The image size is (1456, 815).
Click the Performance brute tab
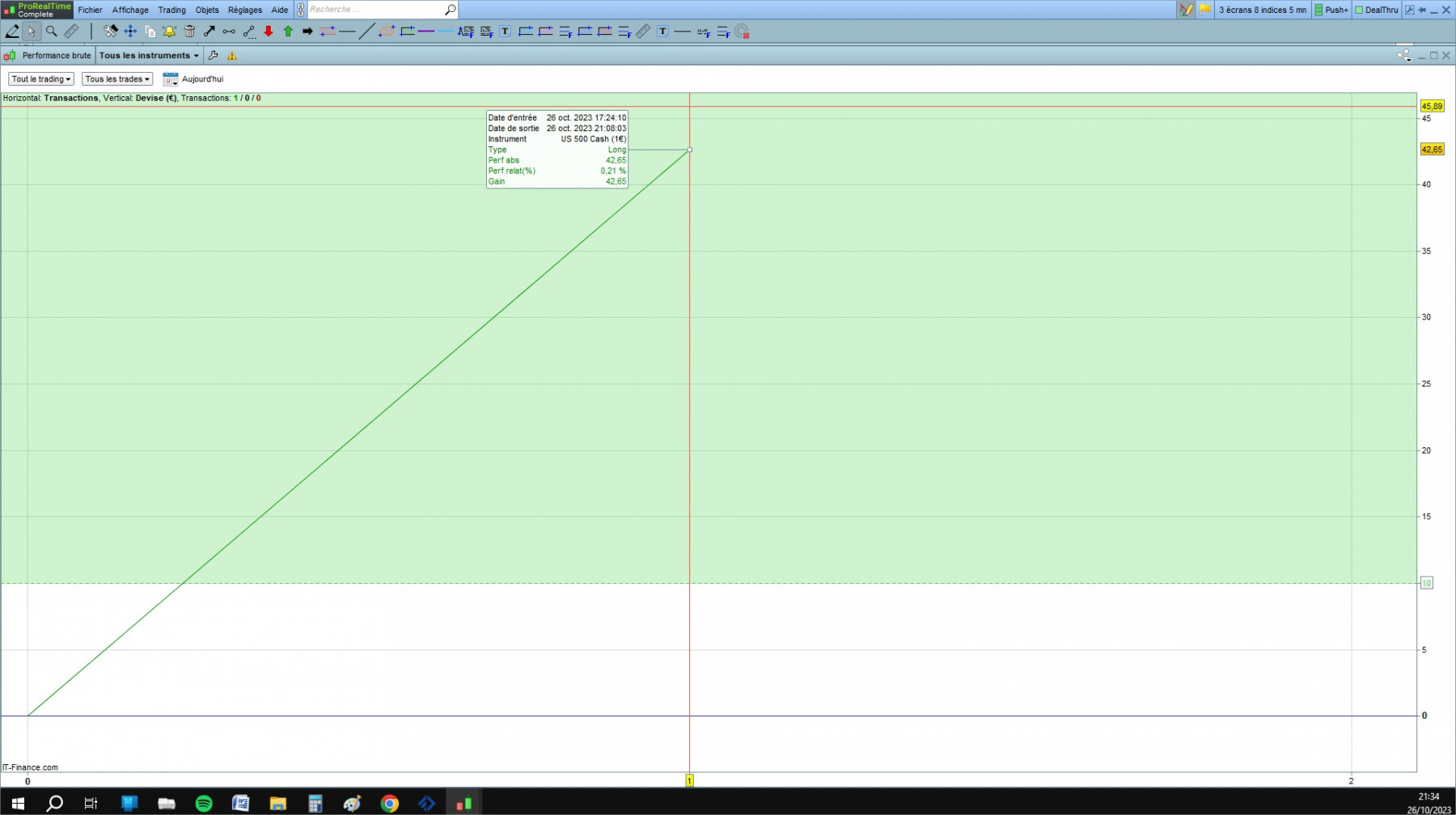coord(57,56)
